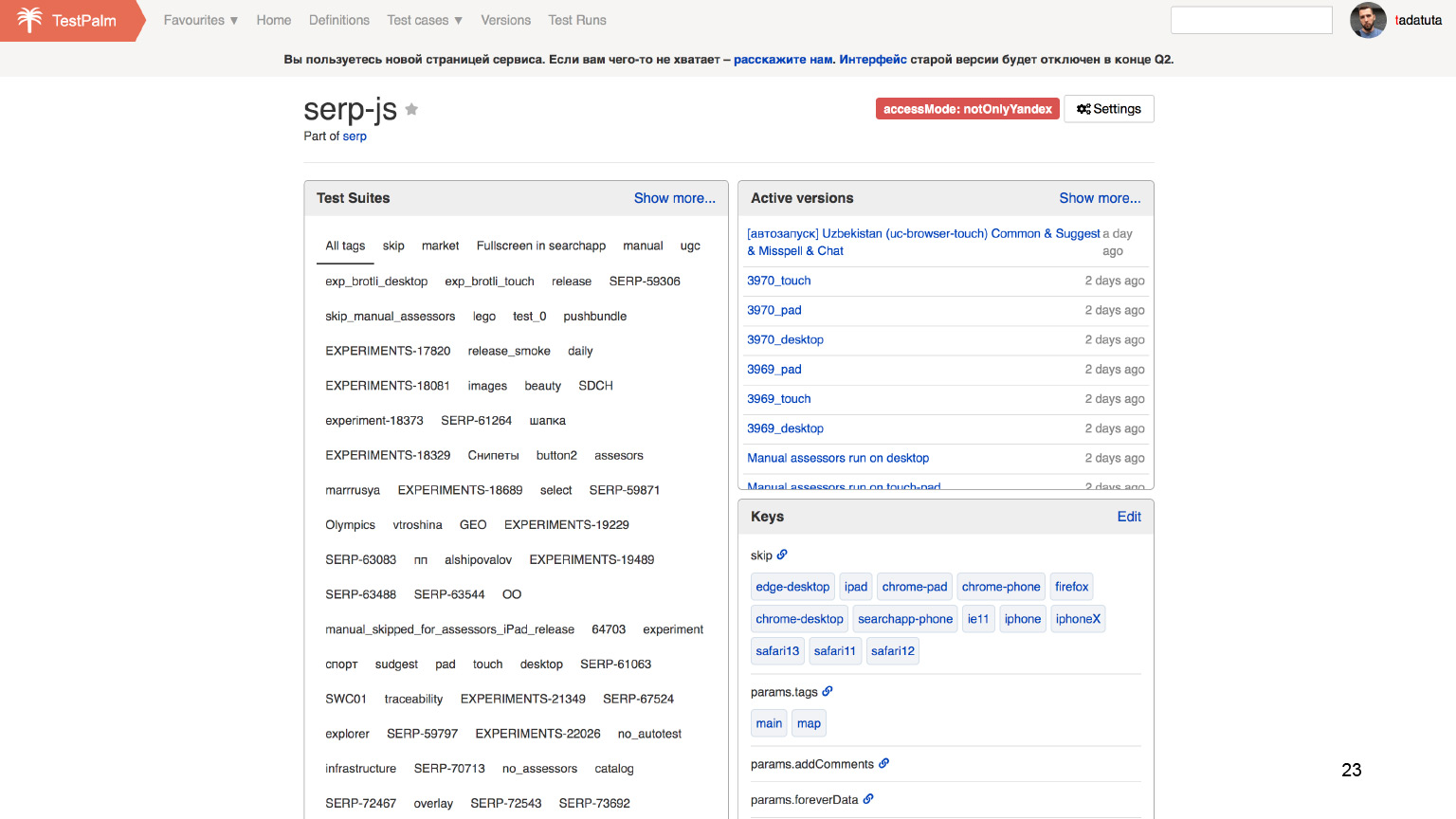Open the Versions page
The image size is (1456, 819).
(506, 20)
